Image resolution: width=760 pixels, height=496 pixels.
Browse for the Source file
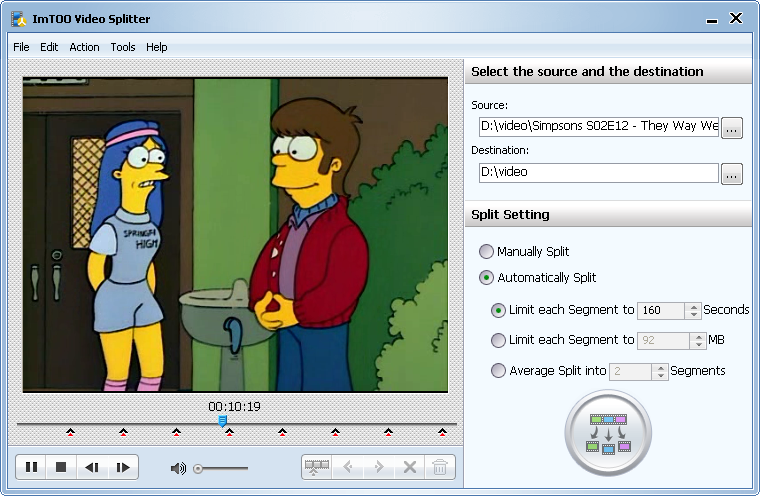732,128
